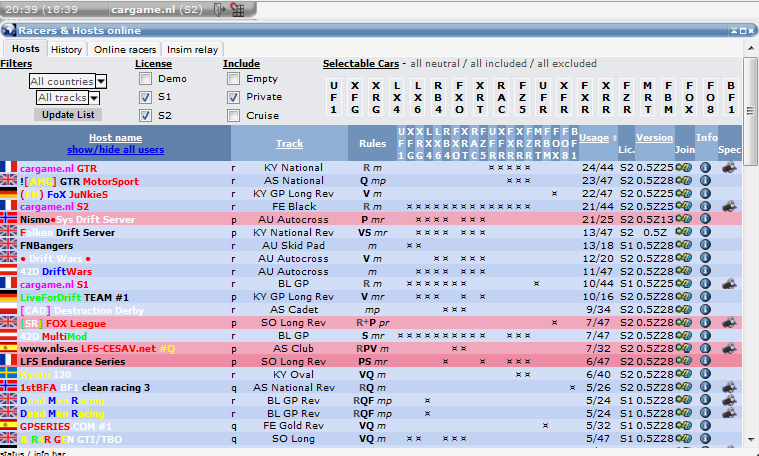Click the vertical scrollbar thumb
The height and width of the screenshot is (456, 759).
click(750, 111)
